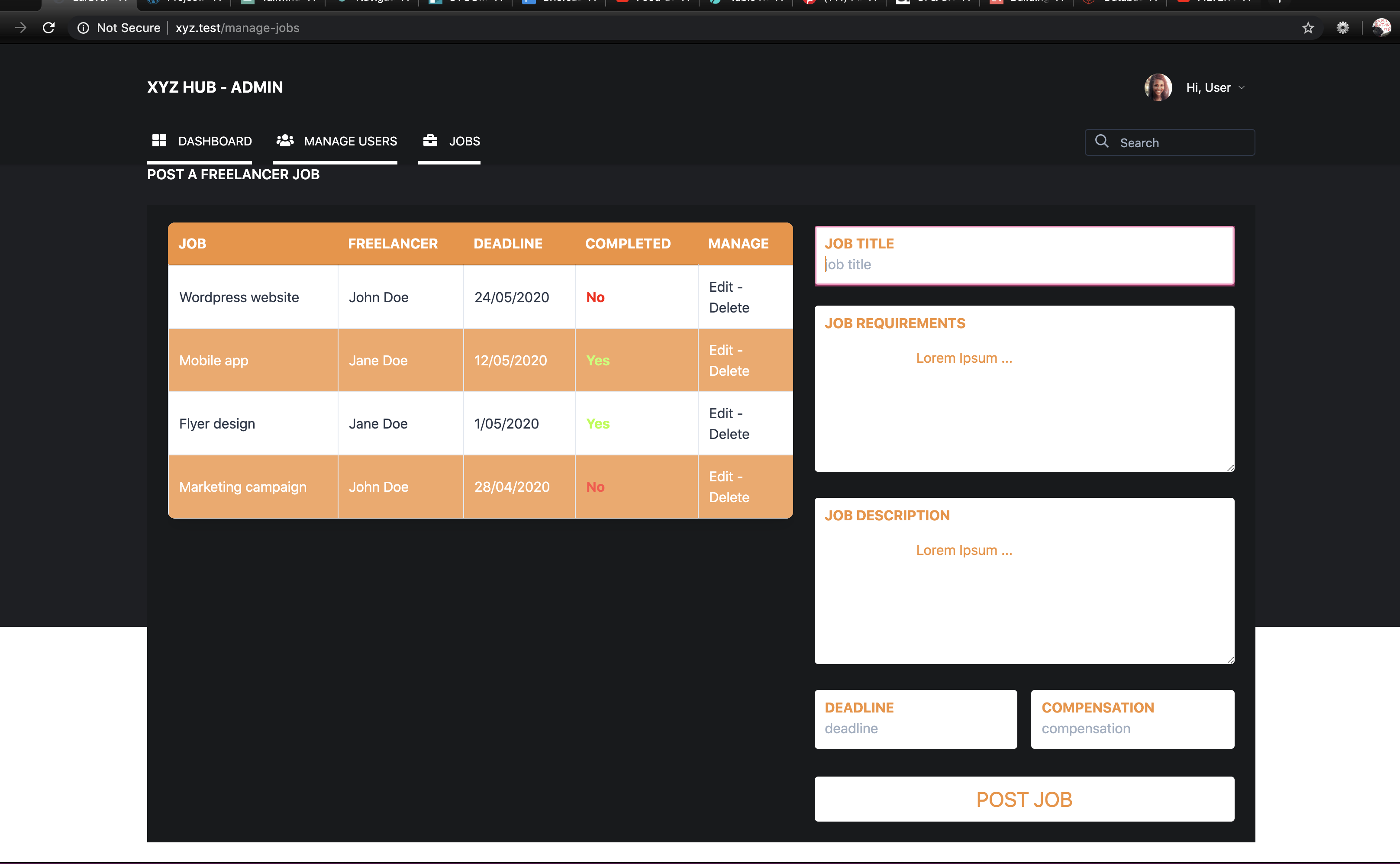This screenshot has width=1400, height=864.
Task: Click the site info icon beside Not Secure
Action: [x=84, y=27]
